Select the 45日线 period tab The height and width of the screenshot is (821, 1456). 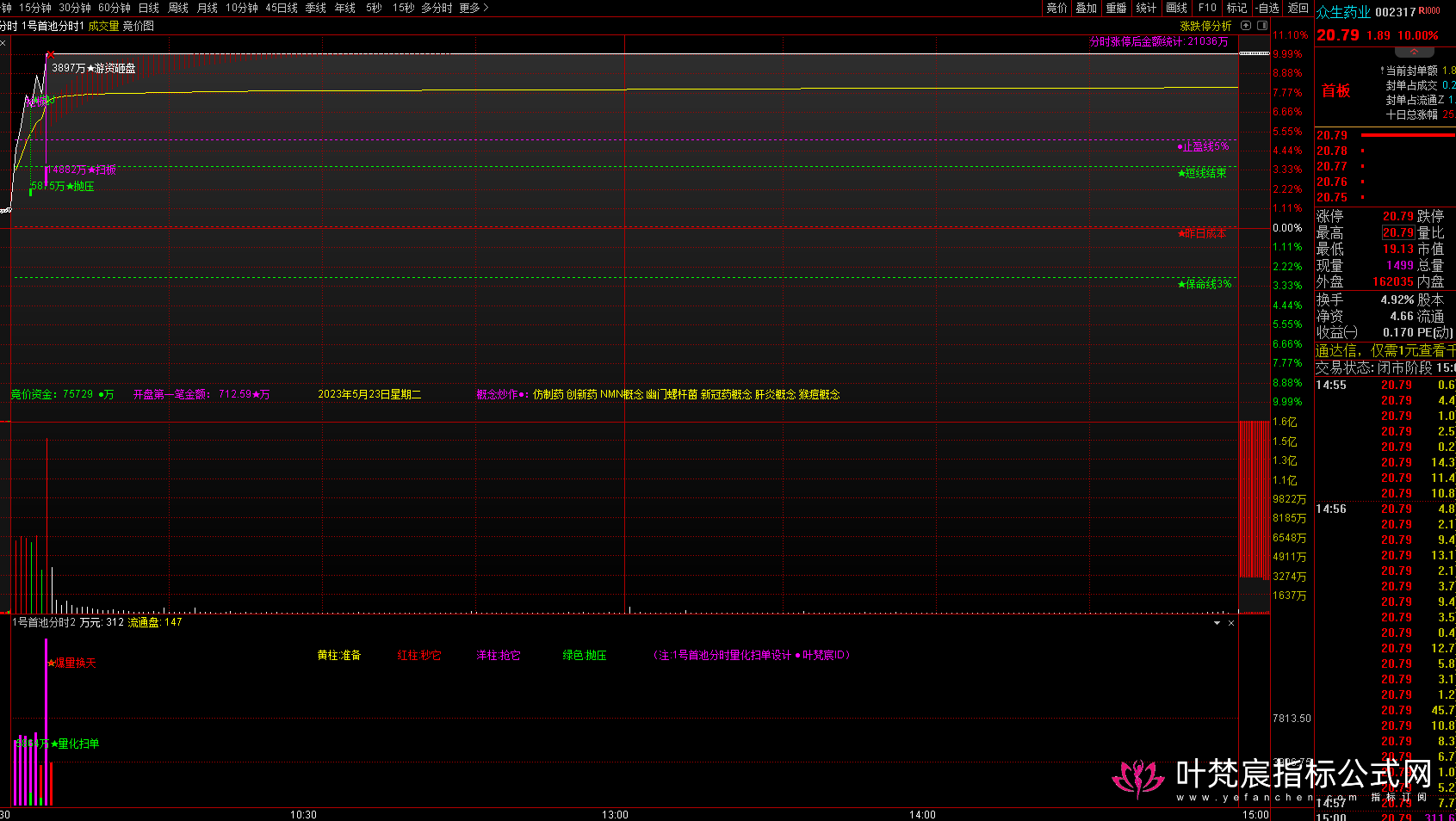point(282,8)
